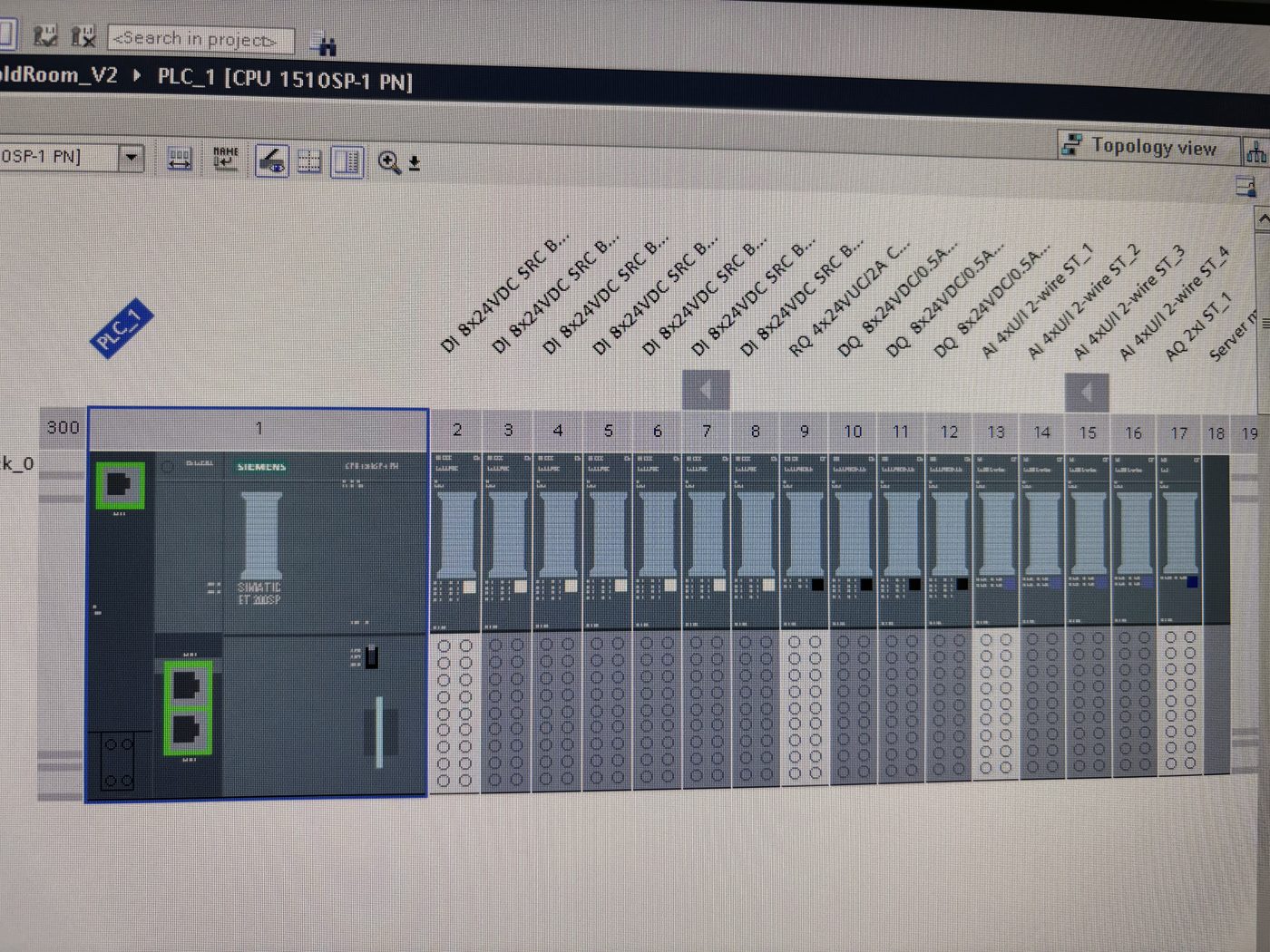
Task: Select slot number 18 header
Action: [x=1216, y=433]
